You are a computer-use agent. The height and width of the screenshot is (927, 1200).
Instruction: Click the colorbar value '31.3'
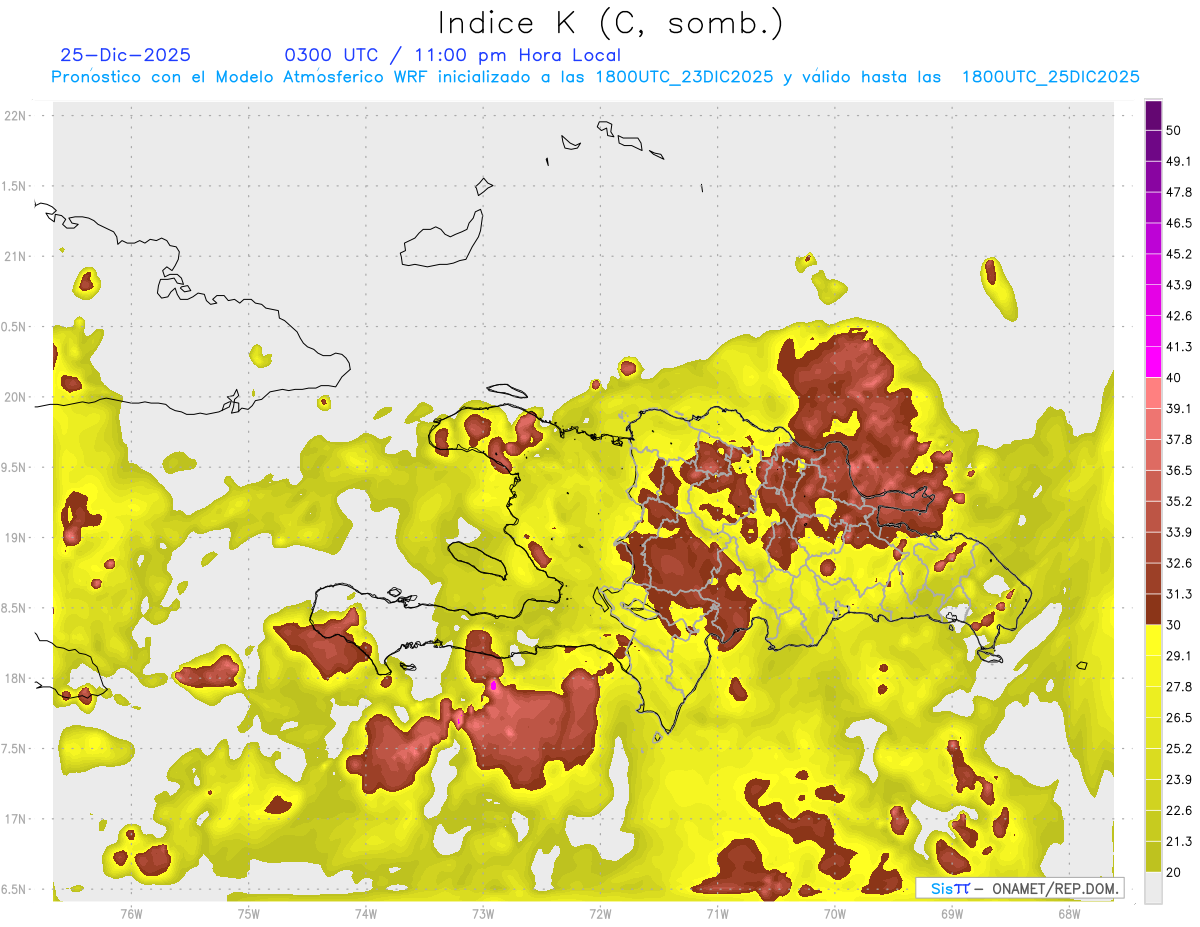[x=1178, y=594]
